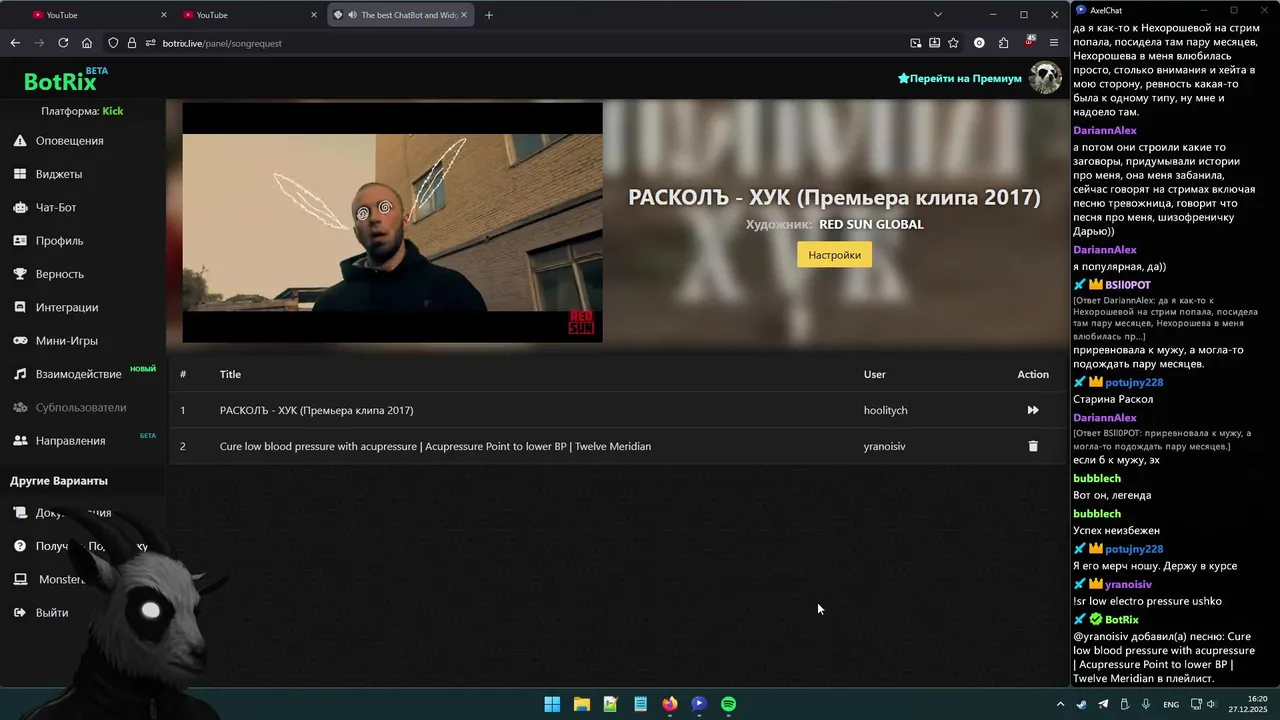Image resolution: width=1280 pixels, height=720 pixels.
Task: Click the Выйти logout icon
Action: (x=19, y=612)
